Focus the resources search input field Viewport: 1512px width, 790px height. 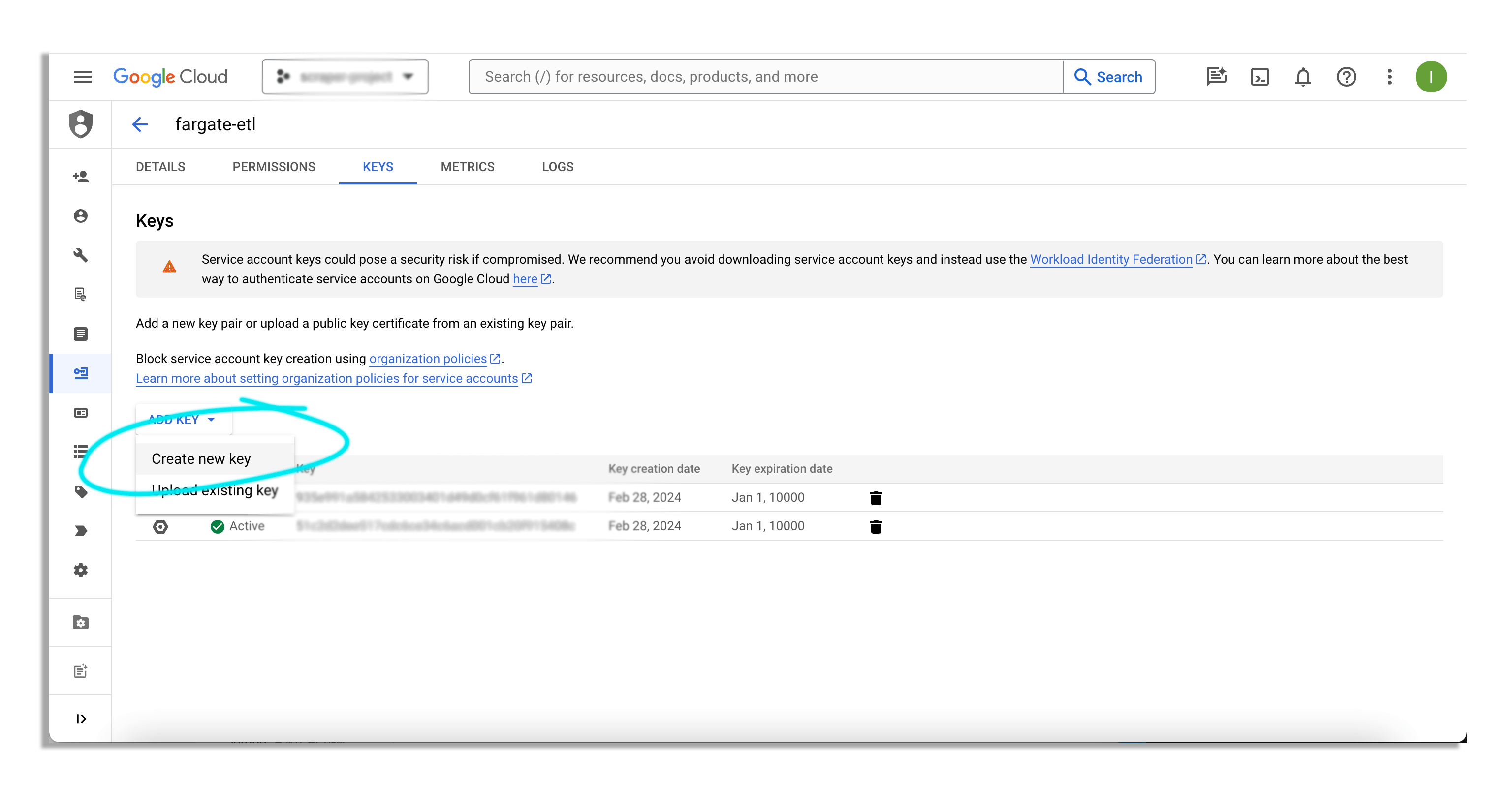(x=763, y=77)
